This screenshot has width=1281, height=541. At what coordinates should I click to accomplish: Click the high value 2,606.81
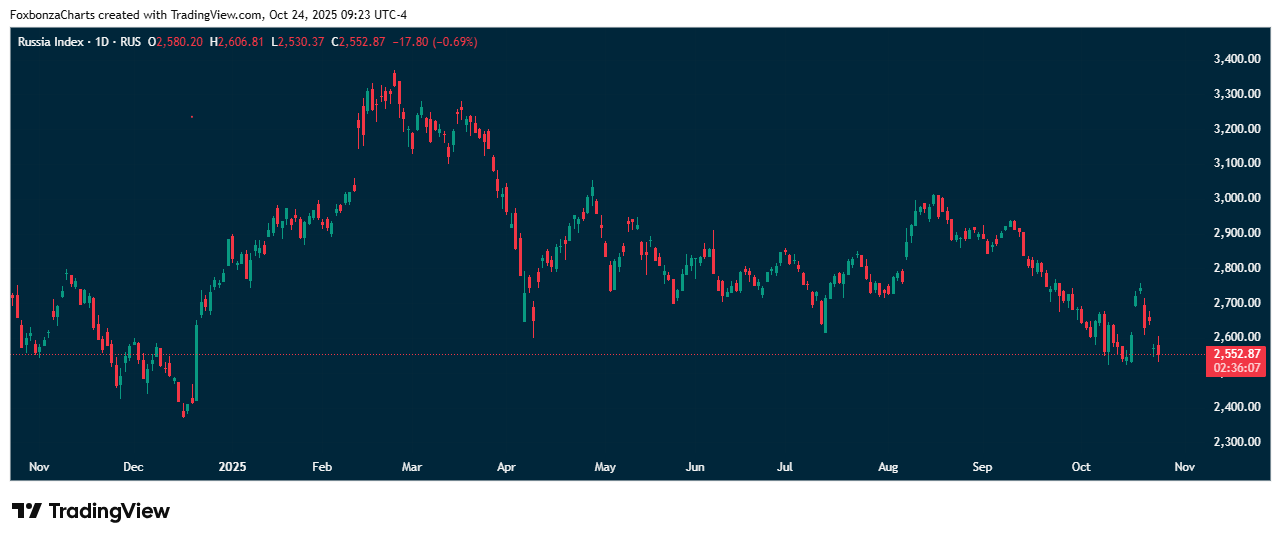(x=242, y=42)
